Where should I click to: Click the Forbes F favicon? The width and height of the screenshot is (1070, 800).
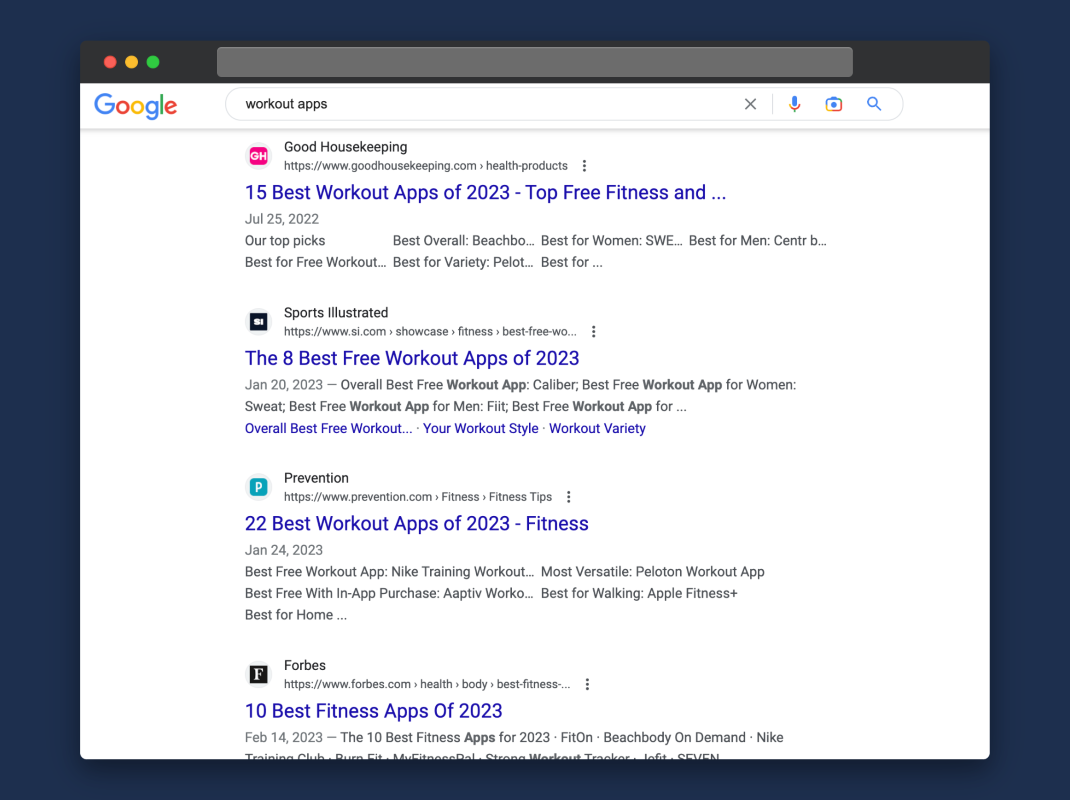click(x=258, y=674)
